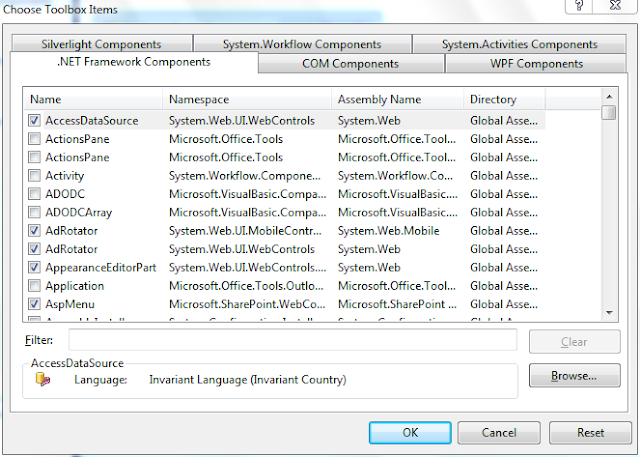Select the ADODC row name

coord(65,194)
